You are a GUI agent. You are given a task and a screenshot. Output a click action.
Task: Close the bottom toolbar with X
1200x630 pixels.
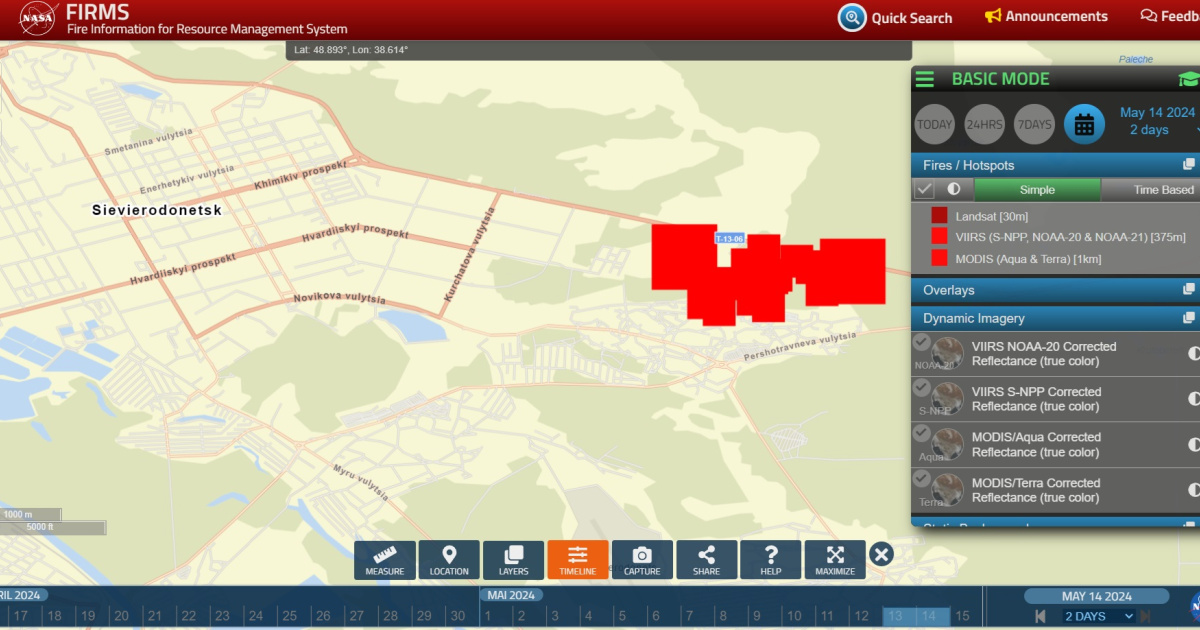(x=881, y=554)
